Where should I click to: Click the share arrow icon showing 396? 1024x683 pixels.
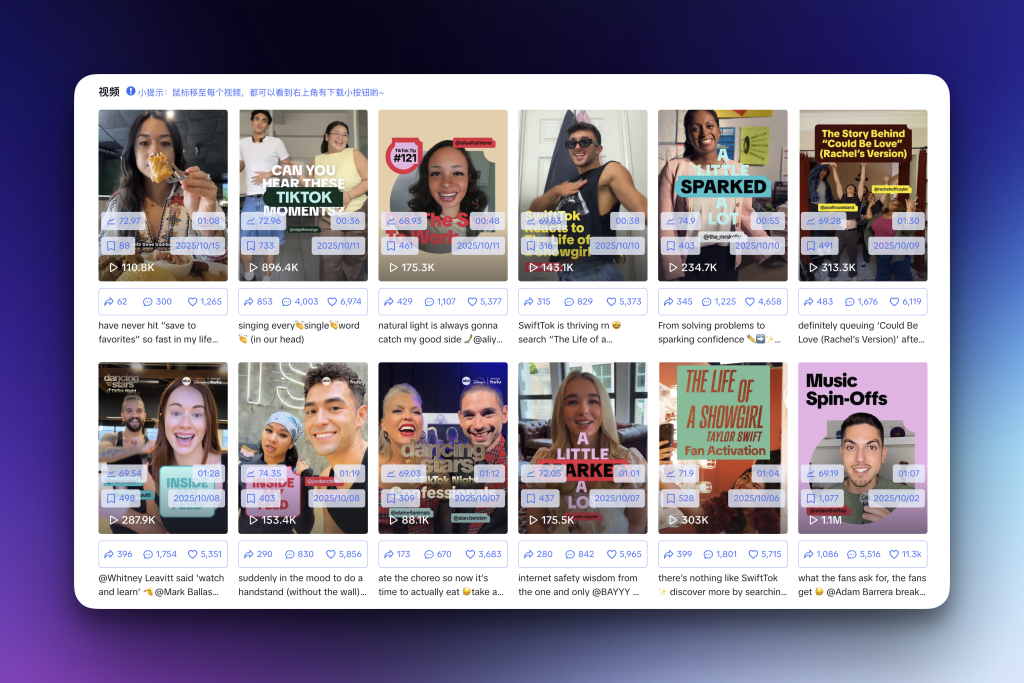click(x=109, y=554)
